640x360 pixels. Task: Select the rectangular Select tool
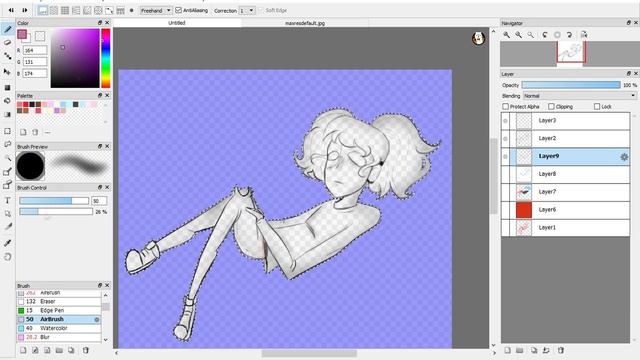coord(7,131)
